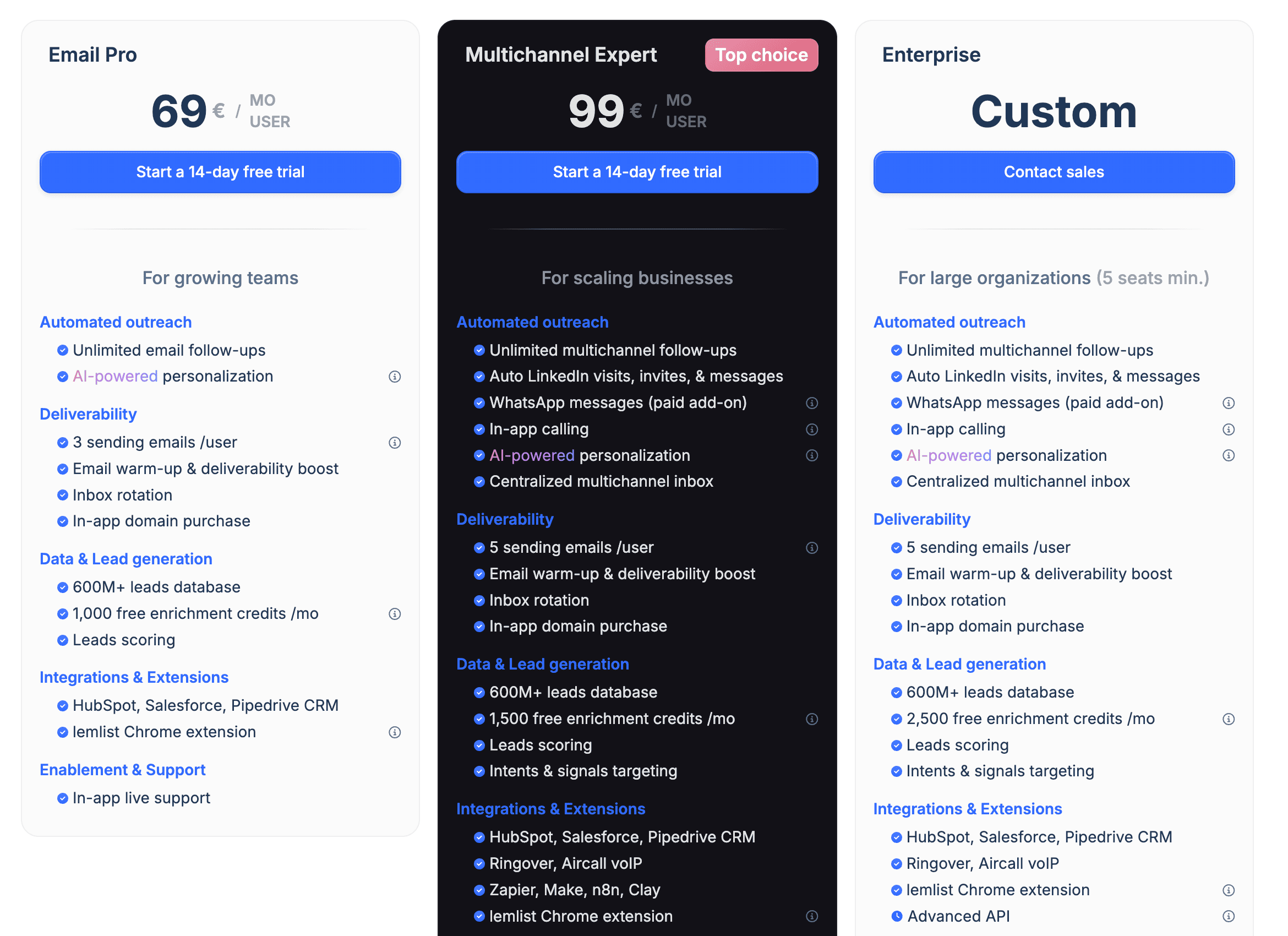
Task: Click the Email Pro Enablement & Support heading
Action: pyautogui.click(x=123, y=770)
